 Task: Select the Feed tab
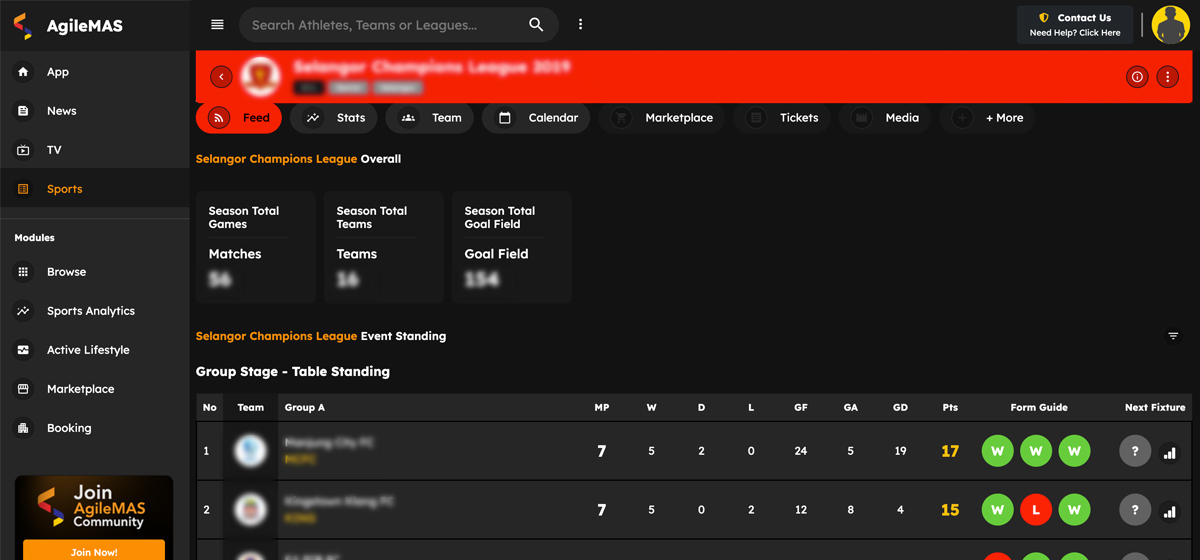(239, 118)
